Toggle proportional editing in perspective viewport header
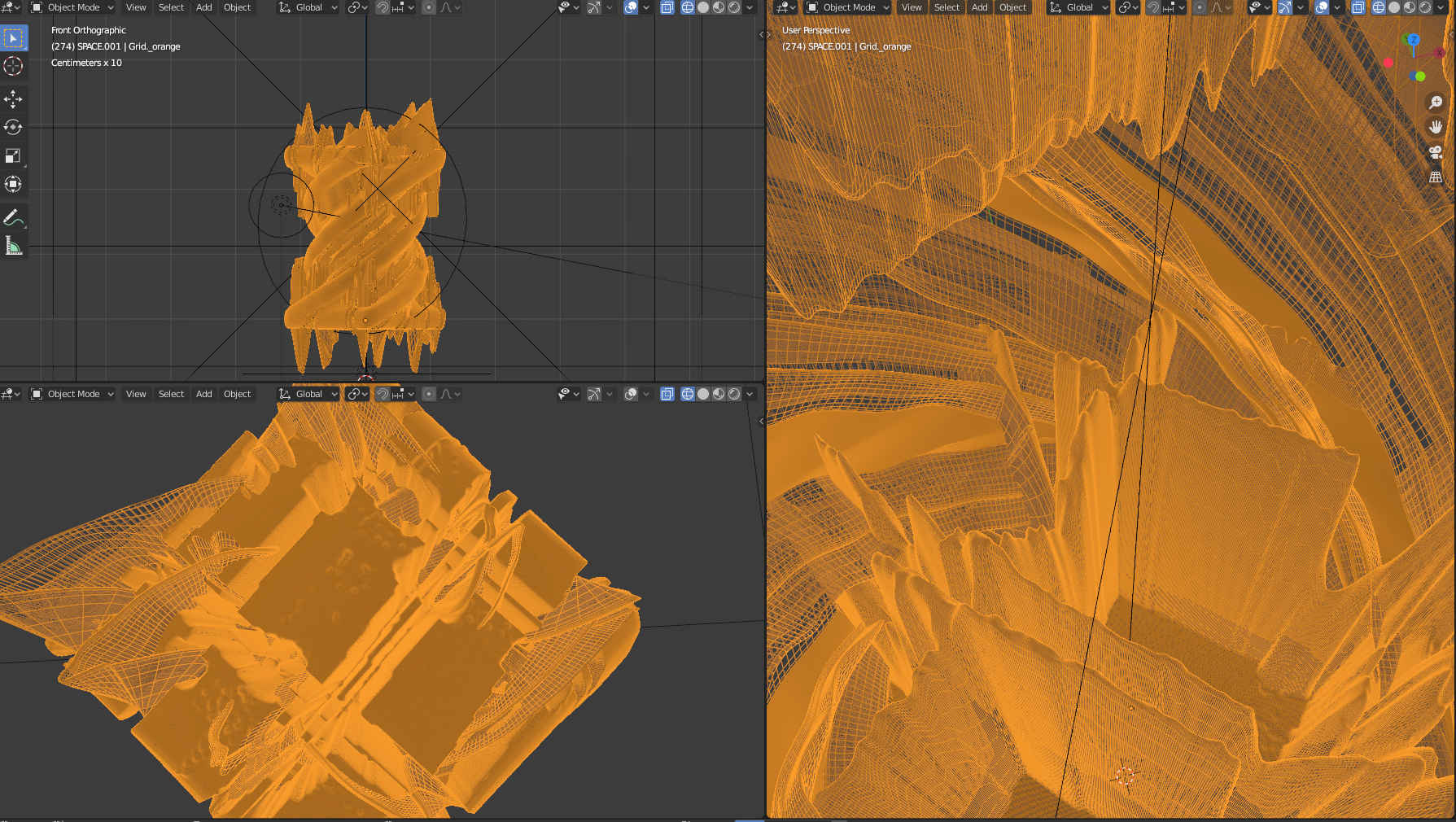Screen dimensions: 1456x822 tap(1200, 7)
